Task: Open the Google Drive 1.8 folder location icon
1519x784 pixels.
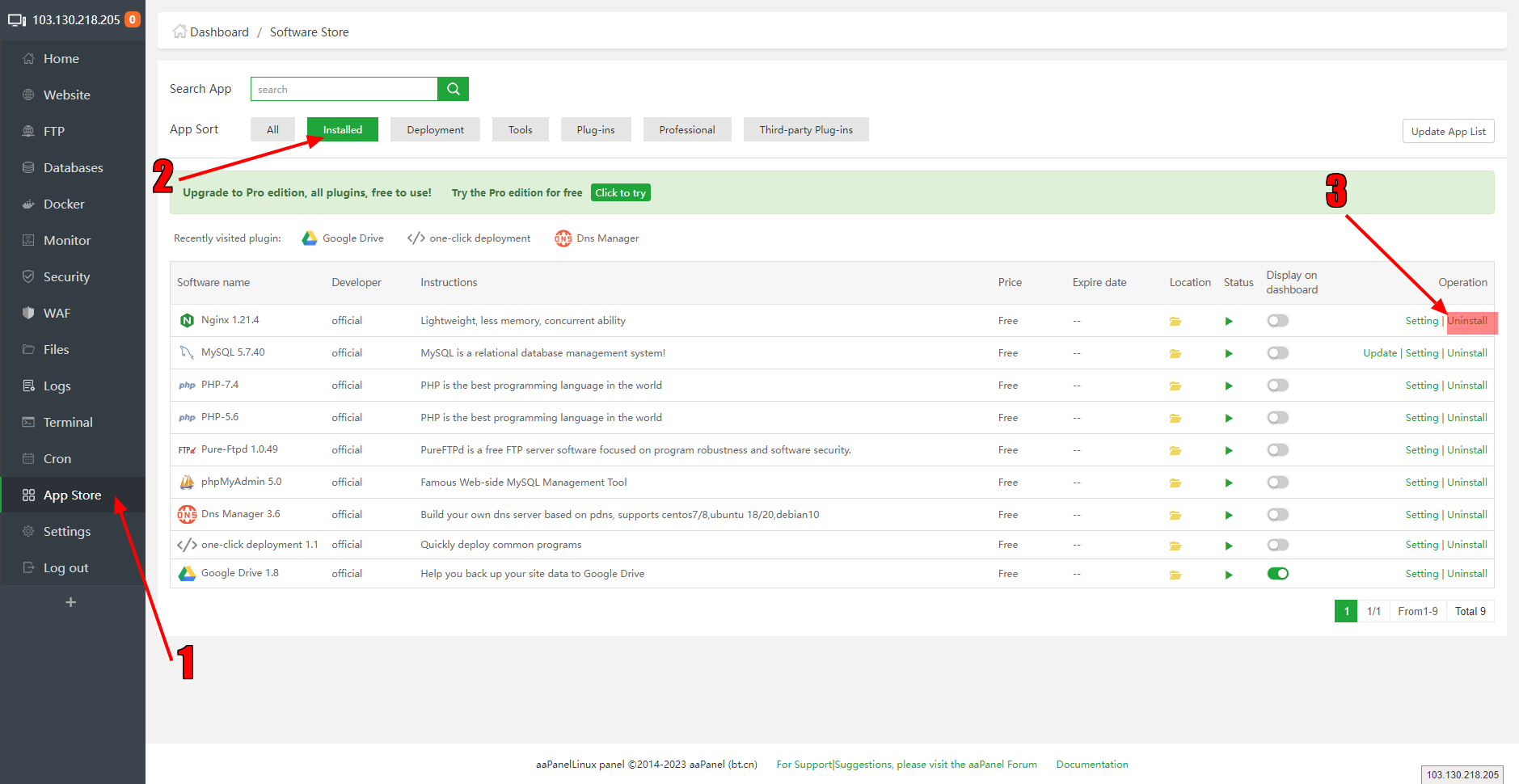Action: click(x=1175, y=575)
